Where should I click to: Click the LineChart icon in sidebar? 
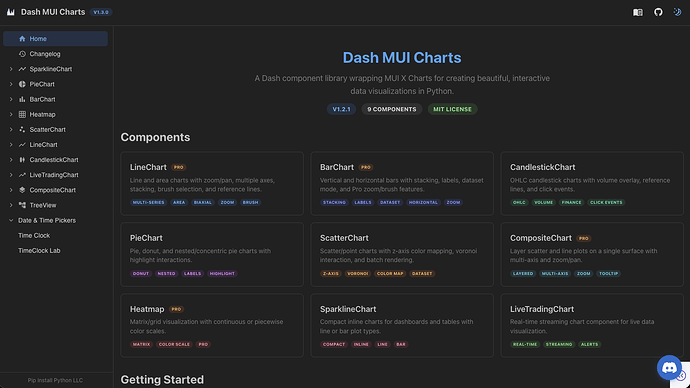[x=22, y=145]
